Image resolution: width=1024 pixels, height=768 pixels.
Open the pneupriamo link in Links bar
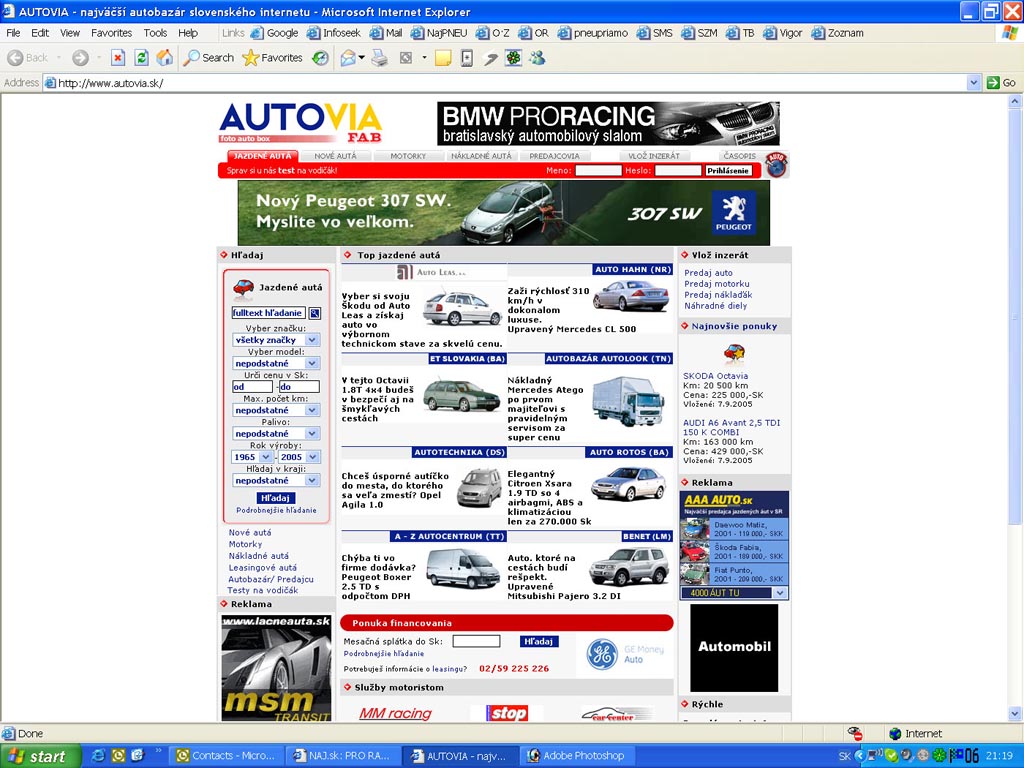(x=593, y=33)
